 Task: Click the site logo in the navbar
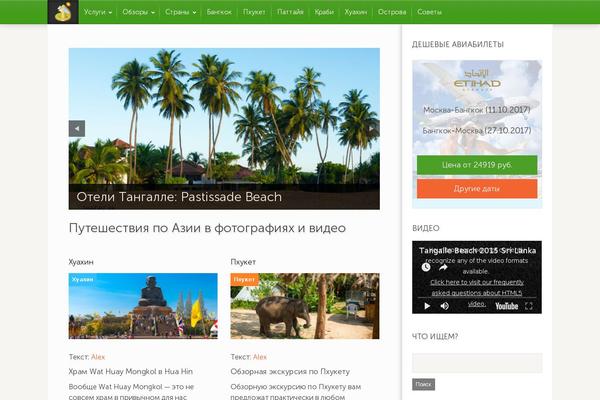coord(63,12)
